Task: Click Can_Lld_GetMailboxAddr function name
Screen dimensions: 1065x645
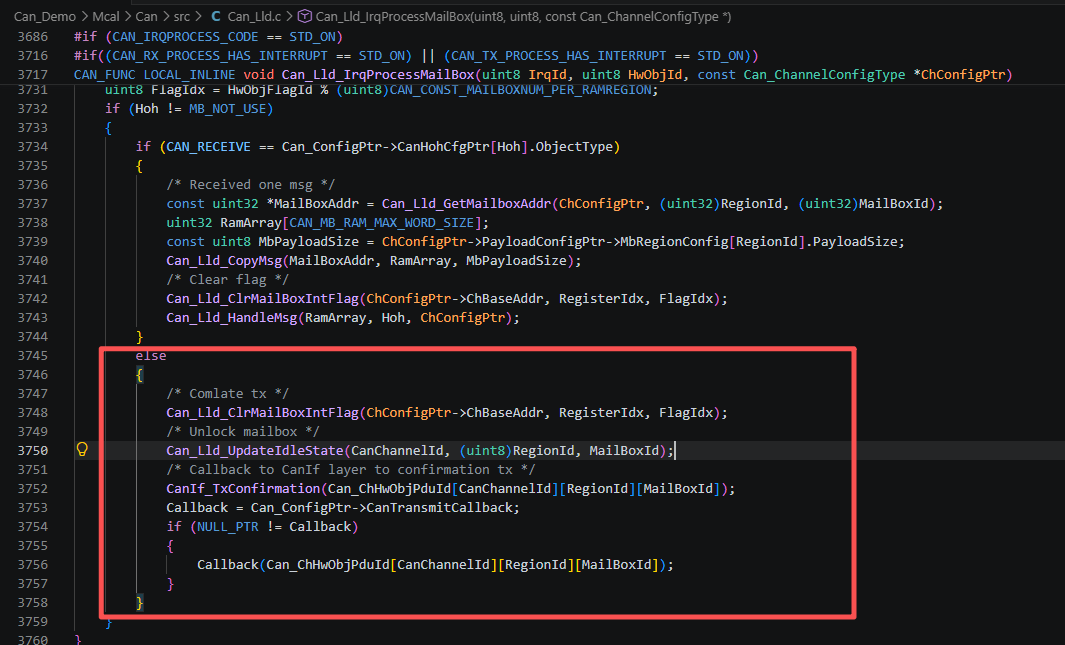Action: pyautogui.click(x=466, y=203)
